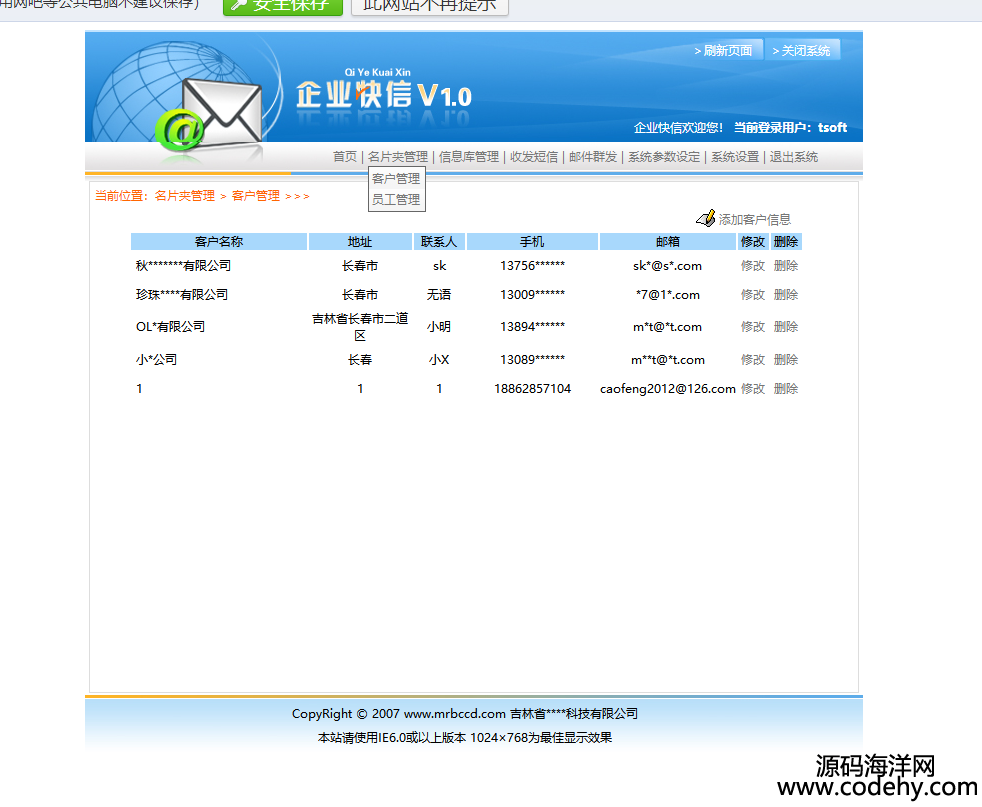Click 删除 for the OL*有限公司 row
The image size is (982, 807).
(786, 326)
